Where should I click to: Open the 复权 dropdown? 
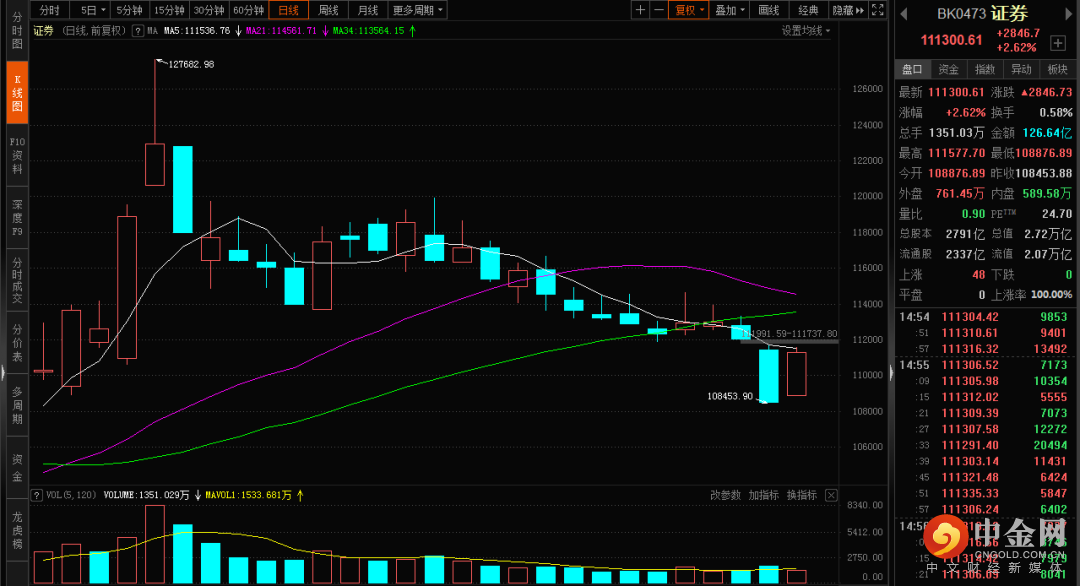[x=689, y=10]
